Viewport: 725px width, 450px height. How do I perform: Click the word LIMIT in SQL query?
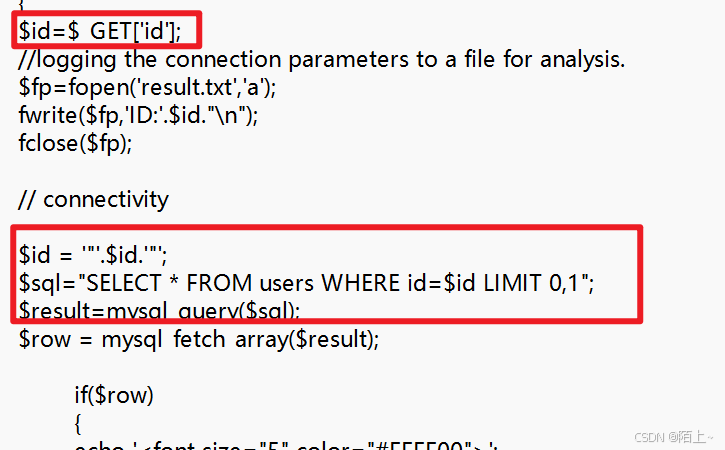pos(512,283)
